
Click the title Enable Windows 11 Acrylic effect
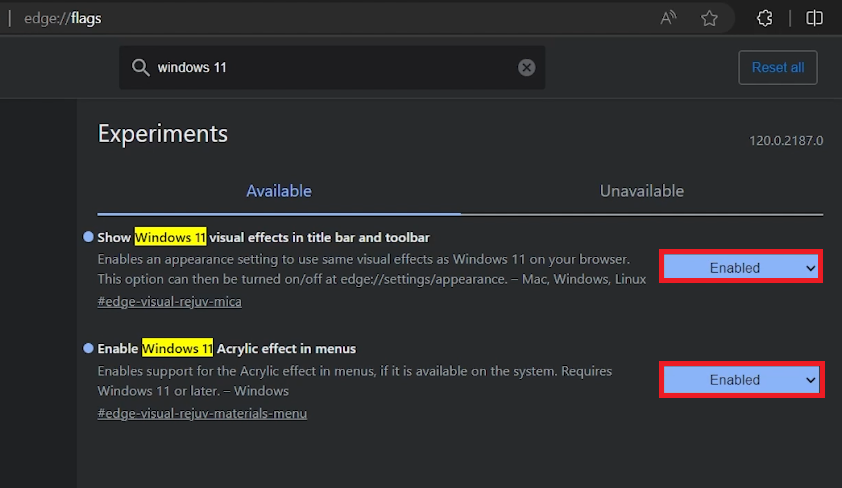pos(227,348)
